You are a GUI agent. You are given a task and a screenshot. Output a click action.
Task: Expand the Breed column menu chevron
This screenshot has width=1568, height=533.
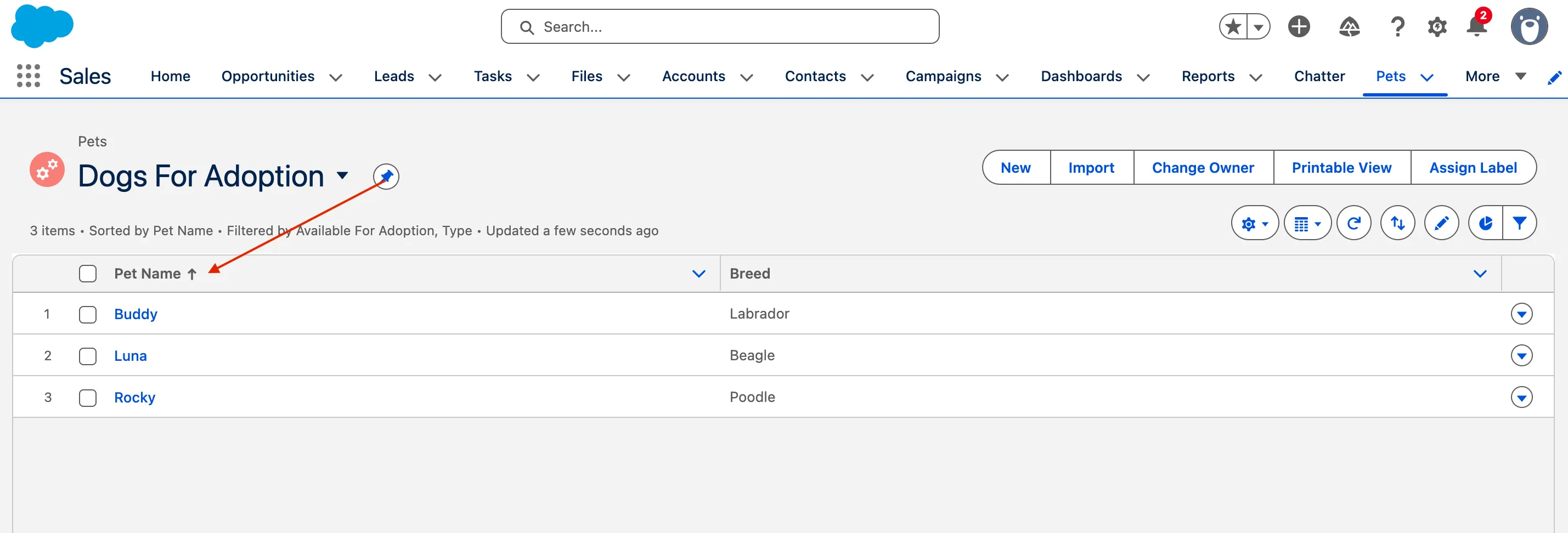pyautogui.click(x=1480, y=274)
